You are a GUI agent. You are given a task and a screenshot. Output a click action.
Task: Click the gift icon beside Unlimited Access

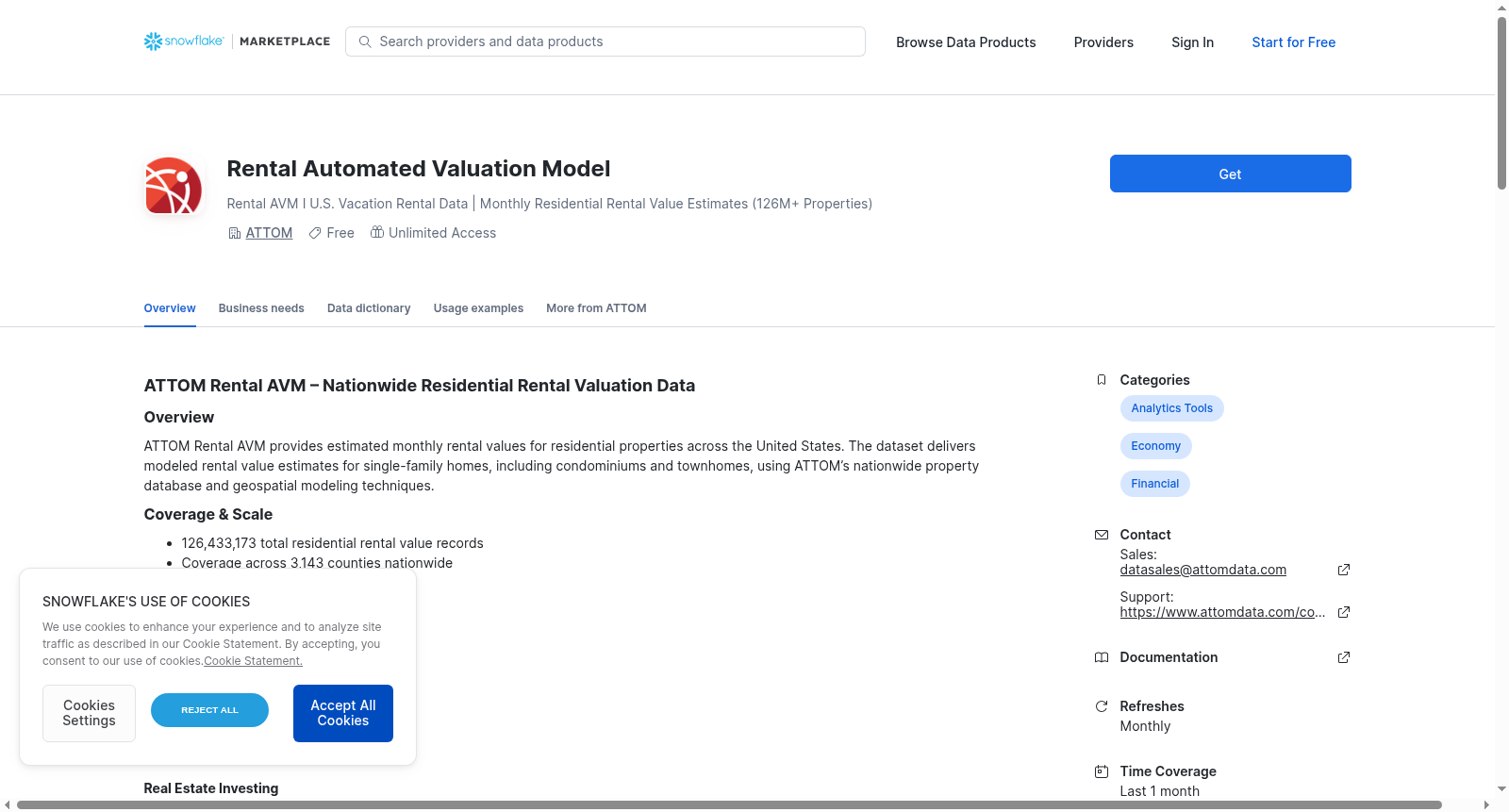click(x=377, y=232)
